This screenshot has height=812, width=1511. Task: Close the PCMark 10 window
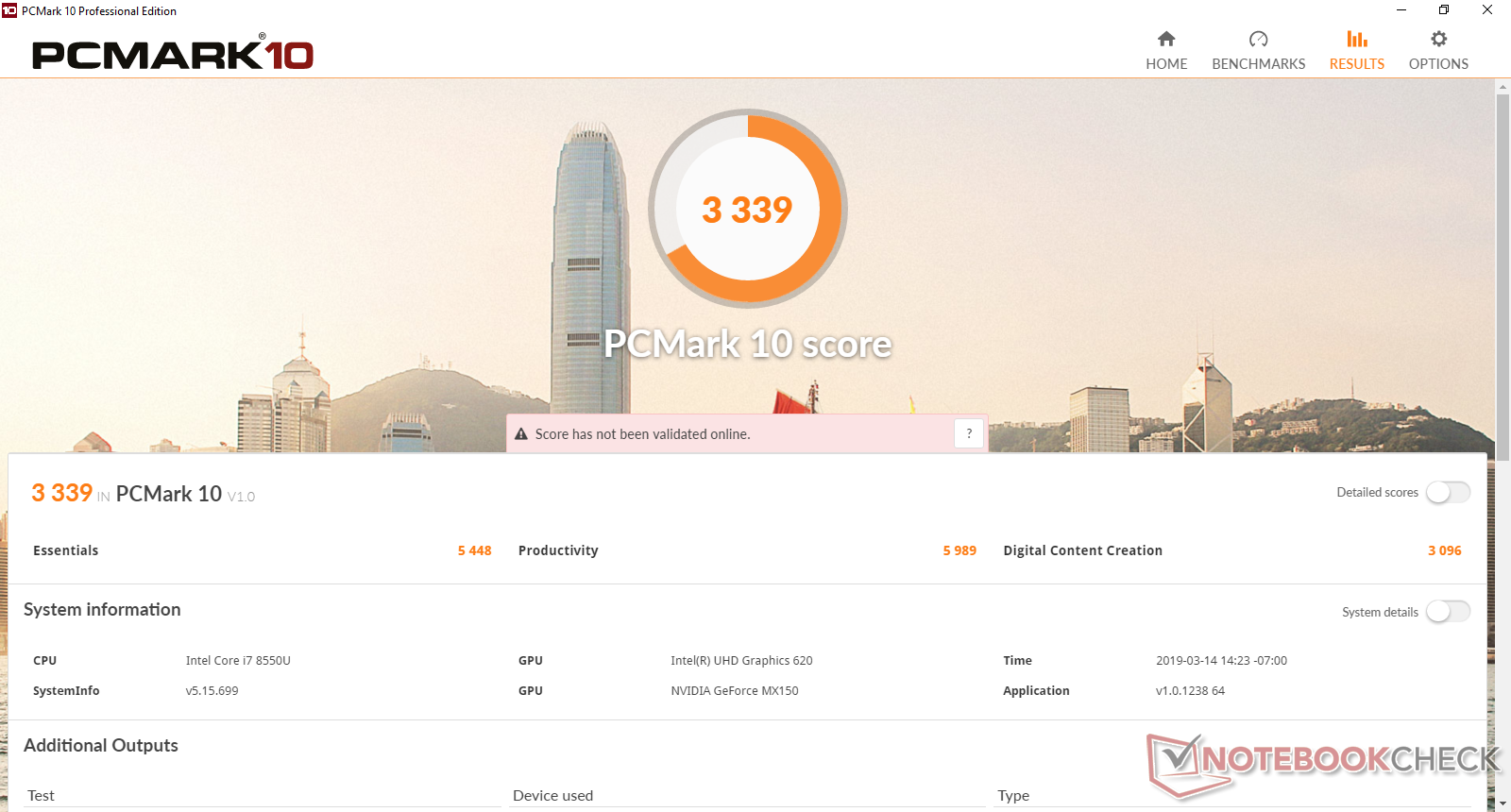pyautogui.click(x=1487, y=10)
